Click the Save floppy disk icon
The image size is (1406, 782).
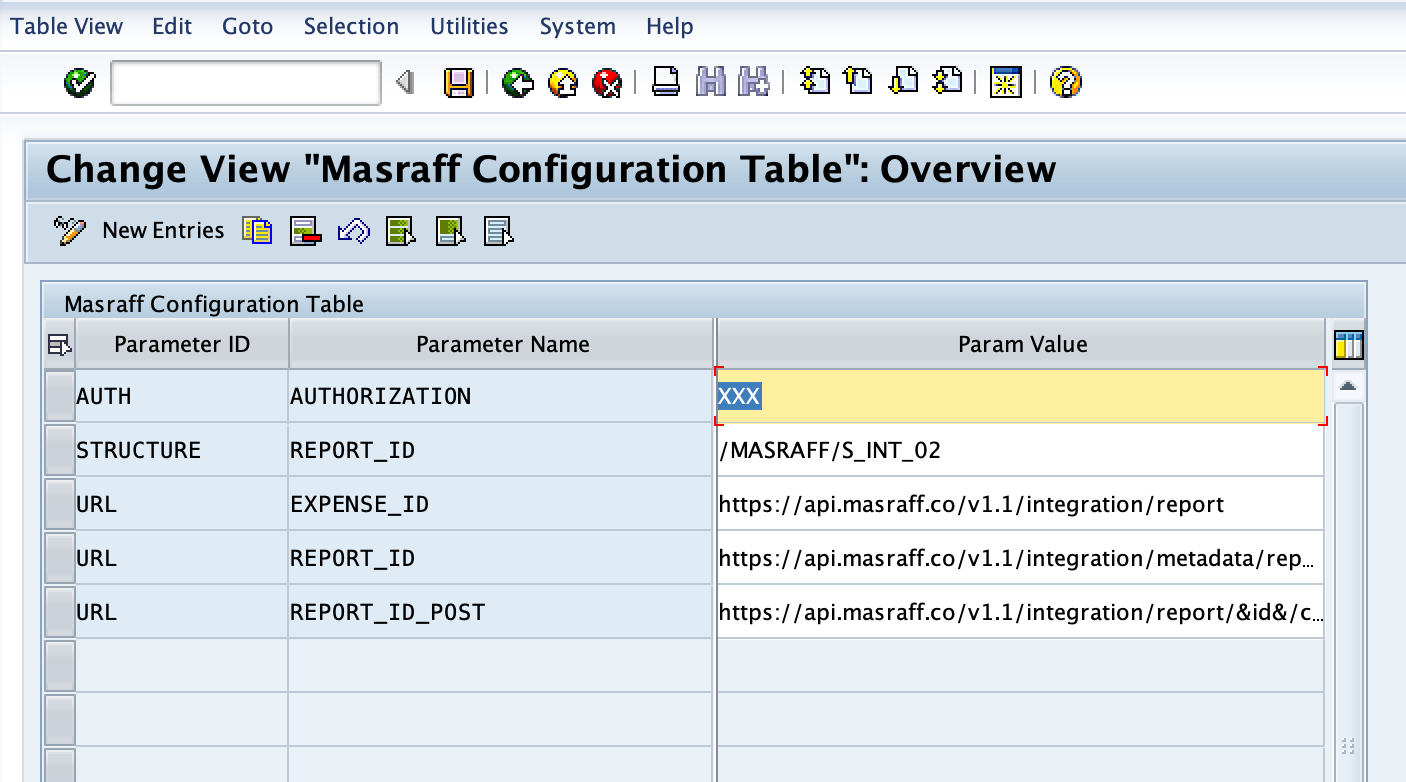click(459, 82)
